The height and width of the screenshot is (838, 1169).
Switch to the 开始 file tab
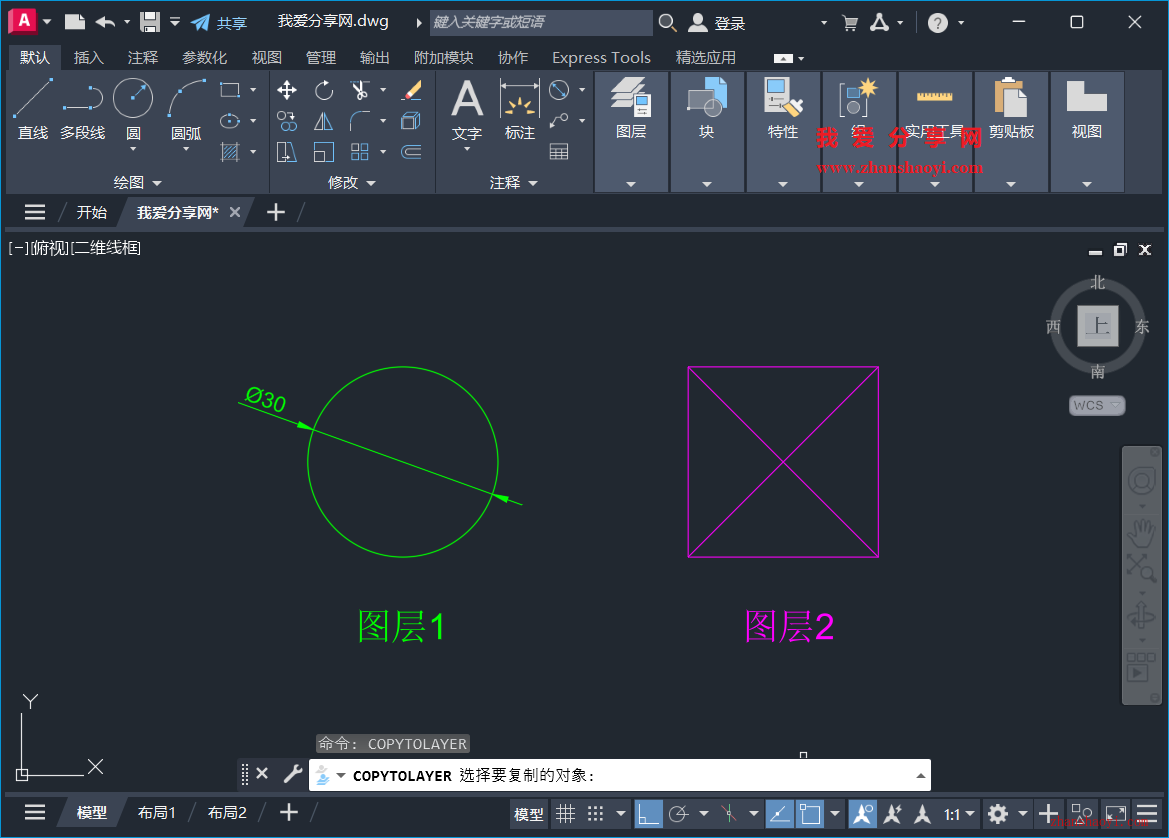92,212
